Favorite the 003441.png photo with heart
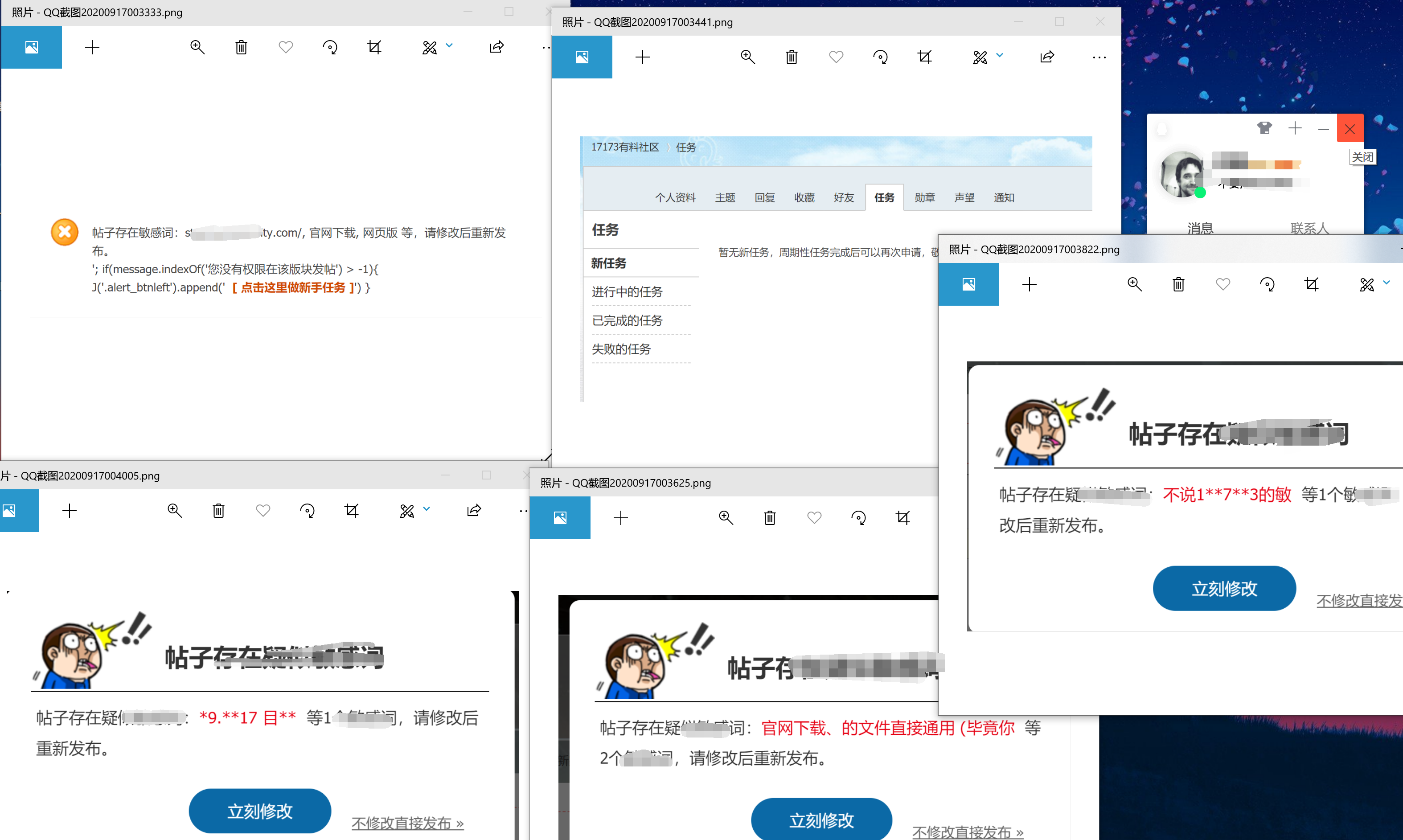The width and height of the screenshot is (1403, 840). coord(836,57)
